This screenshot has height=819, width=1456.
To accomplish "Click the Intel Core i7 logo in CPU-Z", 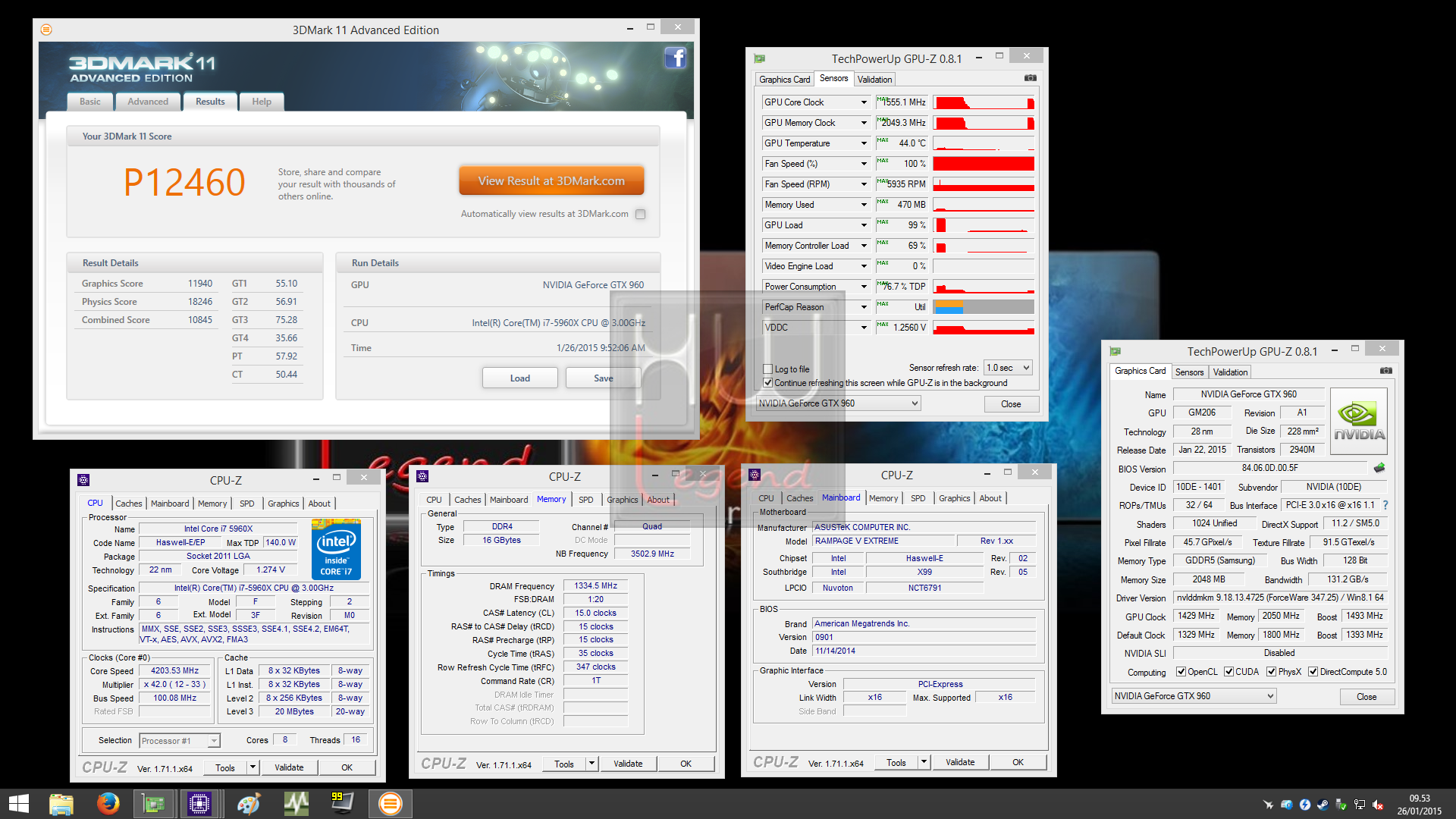I will (336, 550).
